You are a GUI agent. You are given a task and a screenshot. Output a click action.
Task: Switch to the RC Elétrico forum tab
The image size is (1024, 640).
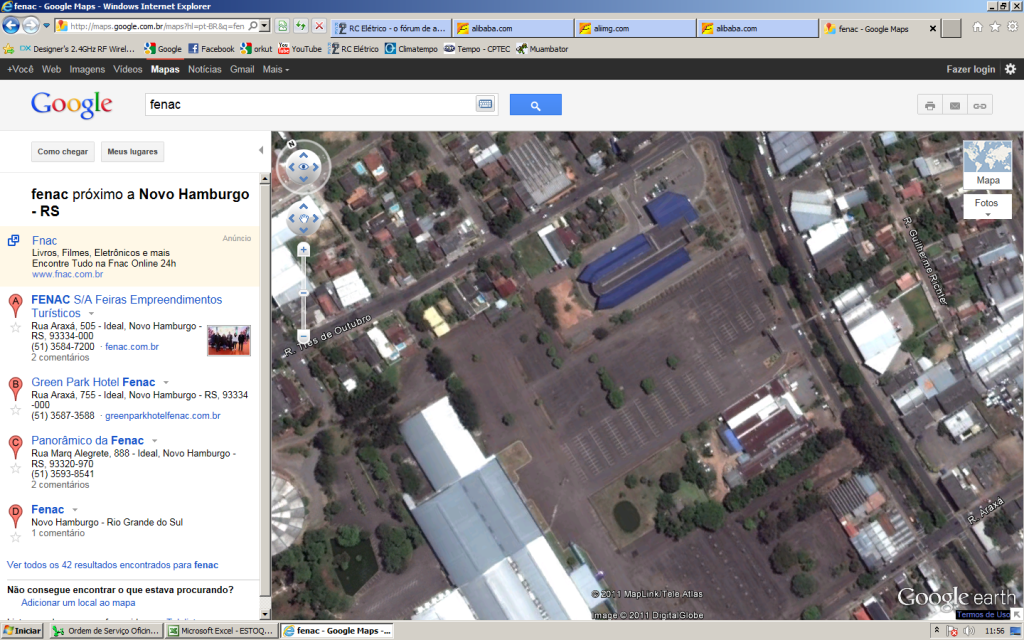click(x=391, y=28)
